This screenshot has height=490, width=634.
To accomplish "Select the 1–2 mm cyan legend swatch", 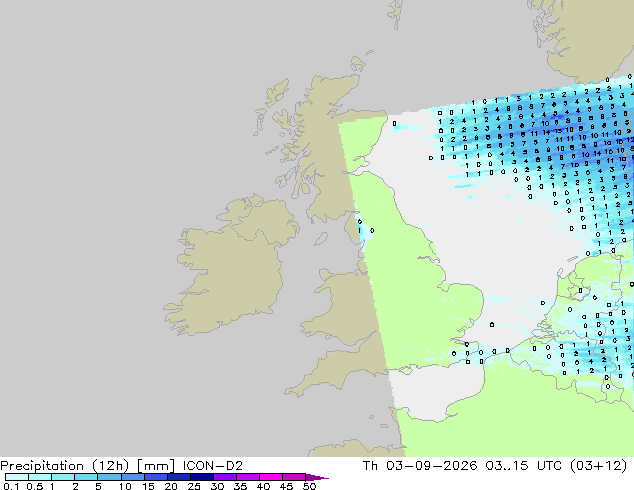I will (63, 477).
